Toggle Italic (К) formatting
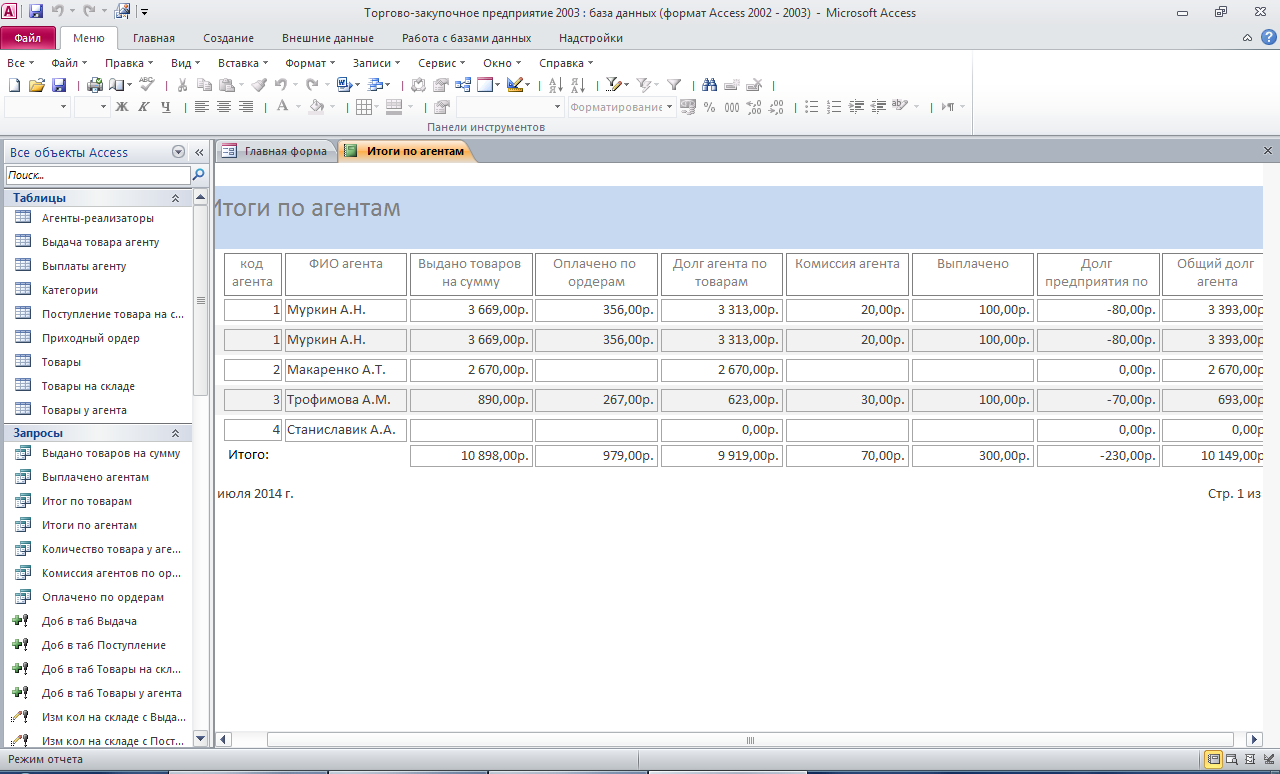1280x774 pixels. click(144, 107)
